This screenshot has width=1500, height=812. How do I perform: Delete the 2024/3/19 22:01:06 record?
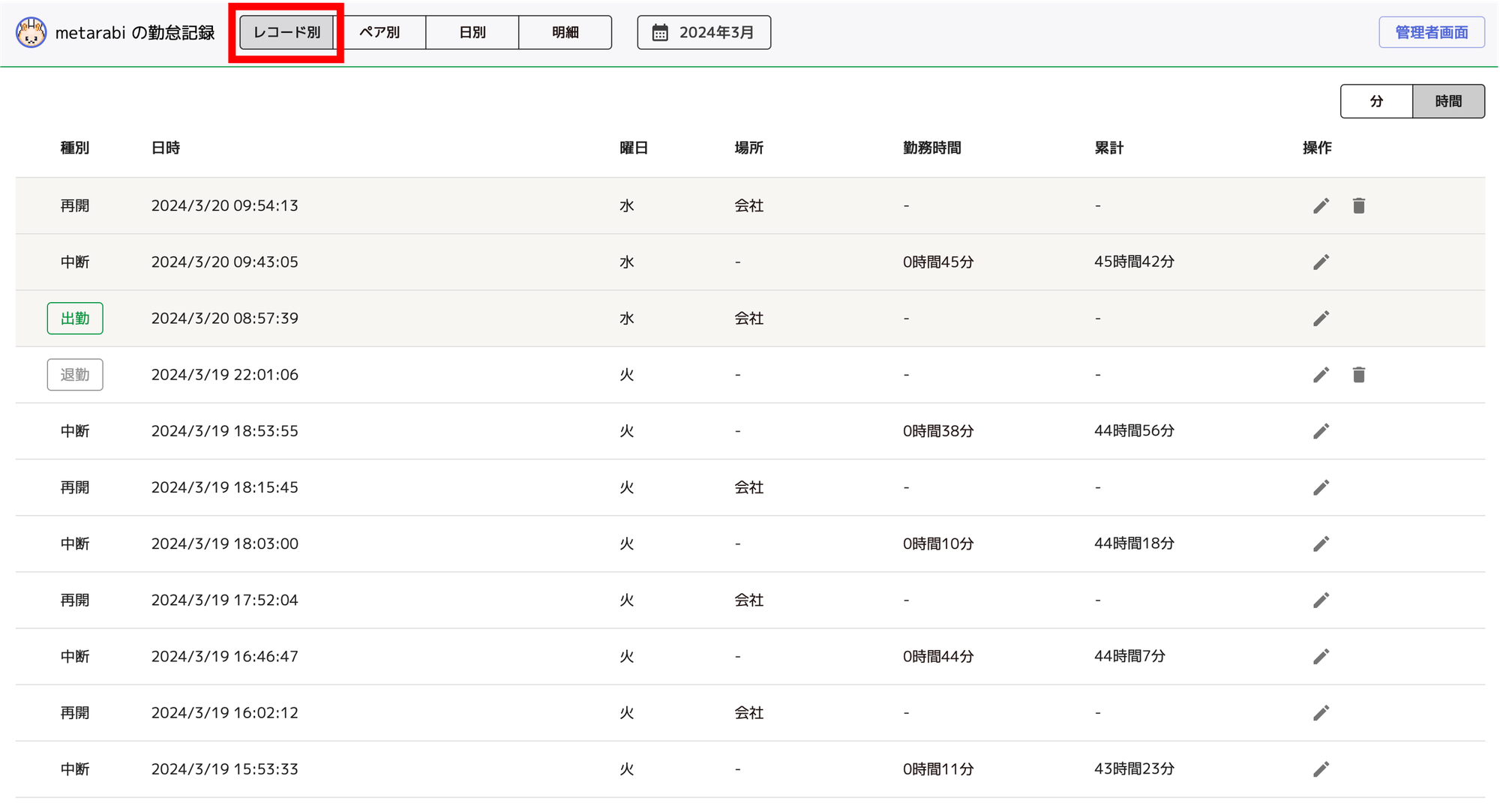click(1358, 375)
